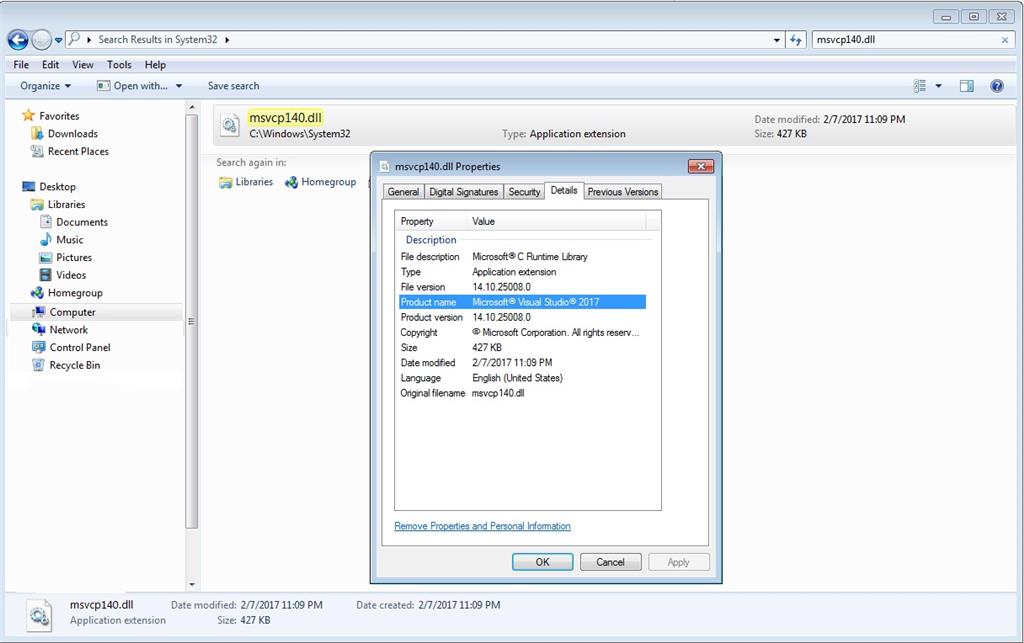The image size is (1024, 643).
Task: Select the Details tab
Action: click(x=564, y=191)
